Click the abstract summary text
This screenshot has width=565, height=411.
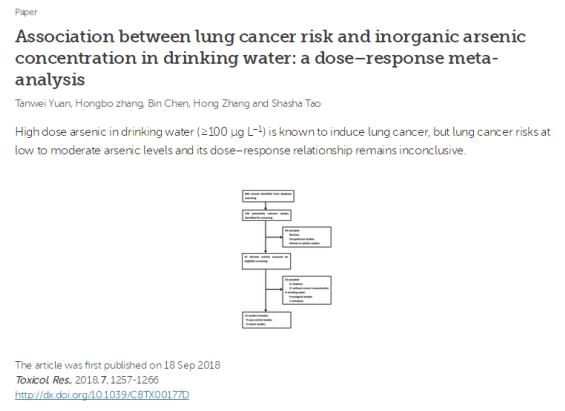(283, 141)
